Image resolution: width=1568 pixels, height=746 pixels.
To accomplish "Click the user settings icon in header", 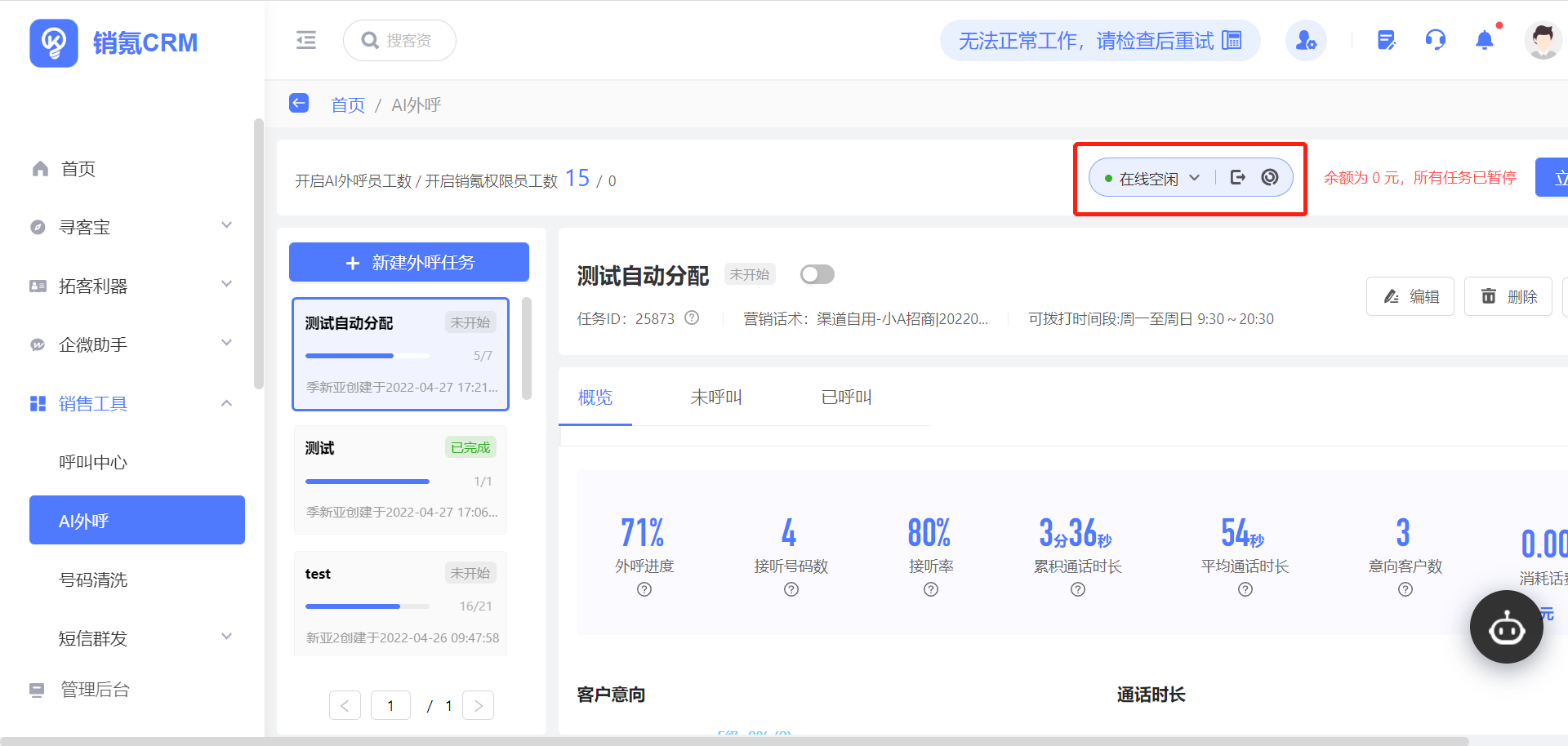I will click(1306, 40).
